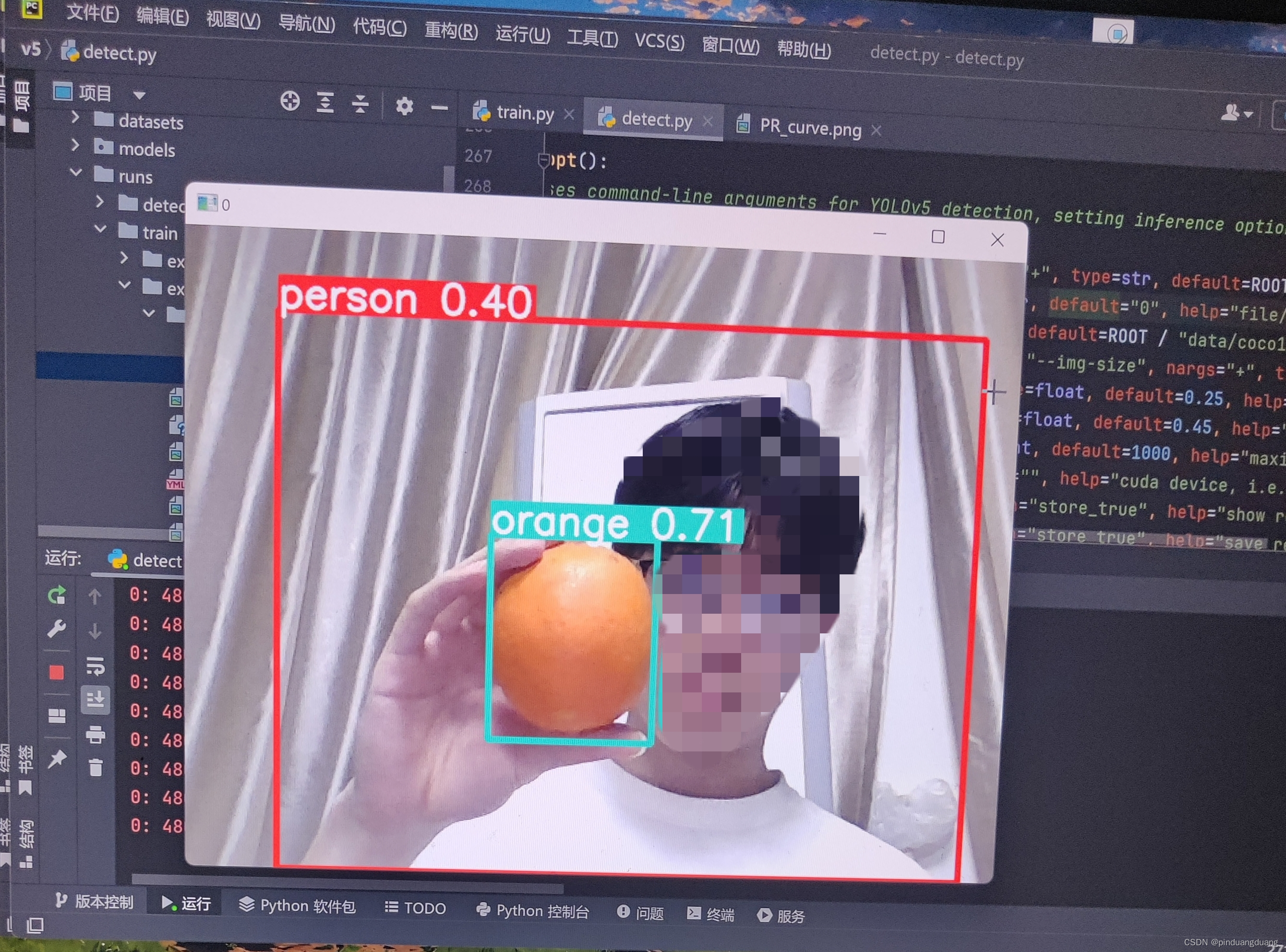Click the red Stop run button

[57, 673]
